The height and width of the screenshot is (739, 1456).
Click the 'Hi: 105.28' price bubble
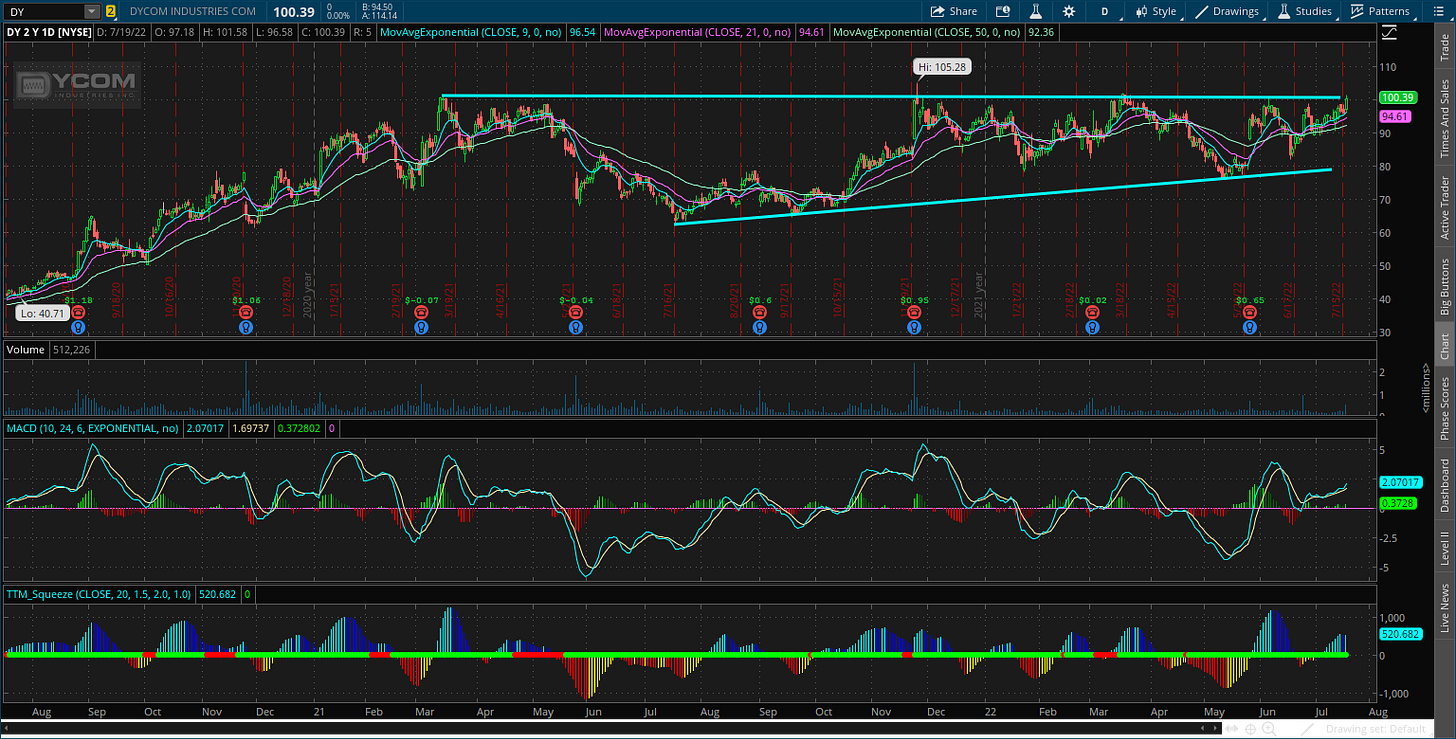coord(942,67)
